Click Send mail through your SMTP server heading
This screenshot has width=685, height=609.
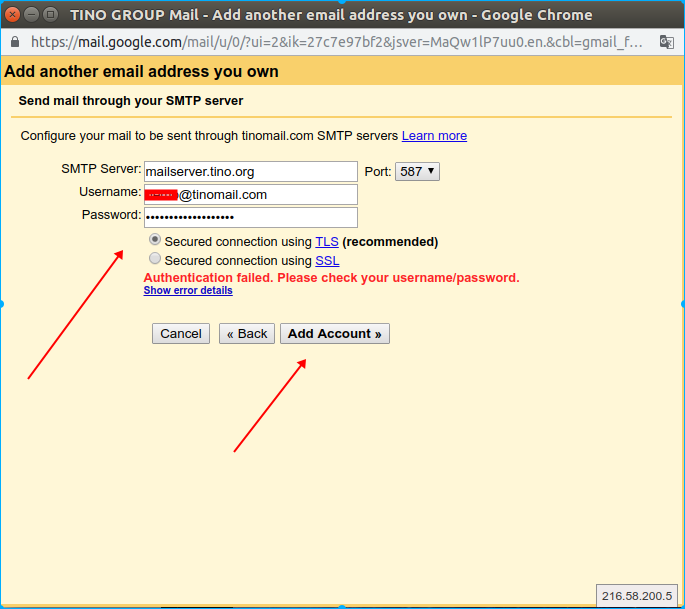click(x=131, y=101)
